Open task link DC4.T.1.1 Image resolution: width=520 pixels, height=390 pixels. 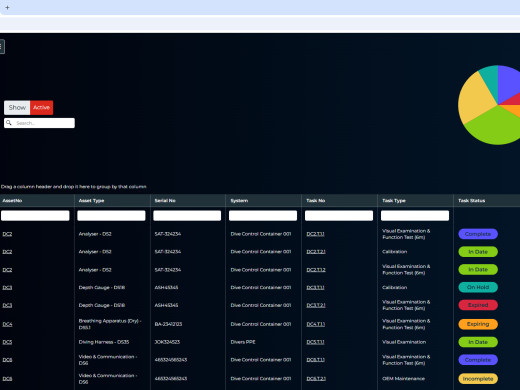(315, 324)
